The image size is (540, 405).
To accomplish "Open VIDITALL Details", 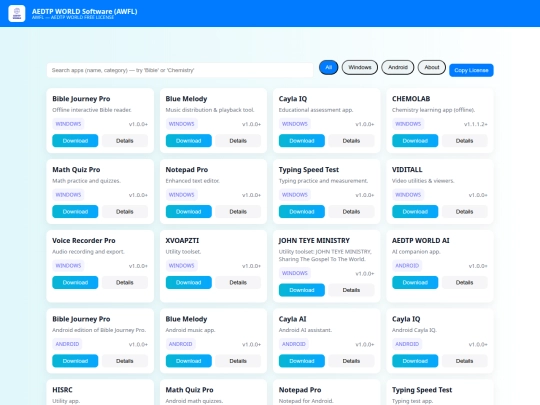I will pyautogui.click(x=465, y=211).
